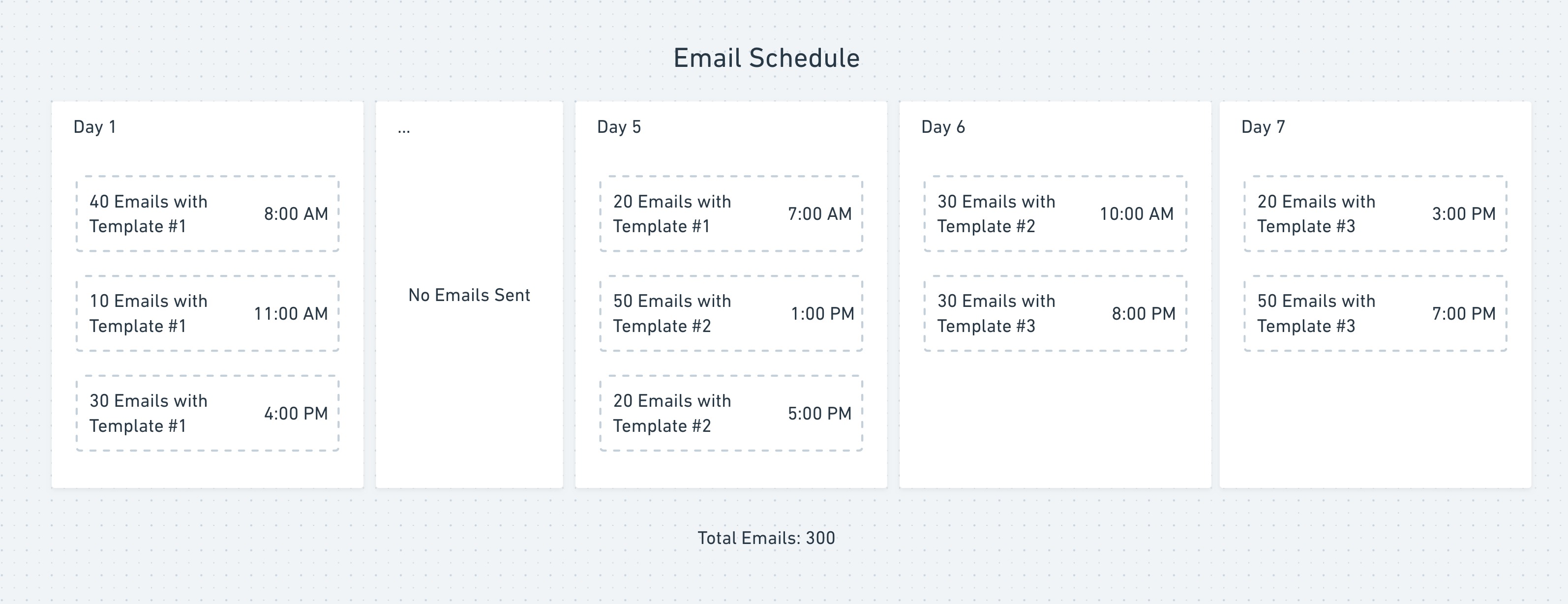Image resolution: width=1568 pixels, height=604 pixels.
Task: Click the 10 Emails 11:00 AM card
Action: pyautogui.click(x=208, y=314)
